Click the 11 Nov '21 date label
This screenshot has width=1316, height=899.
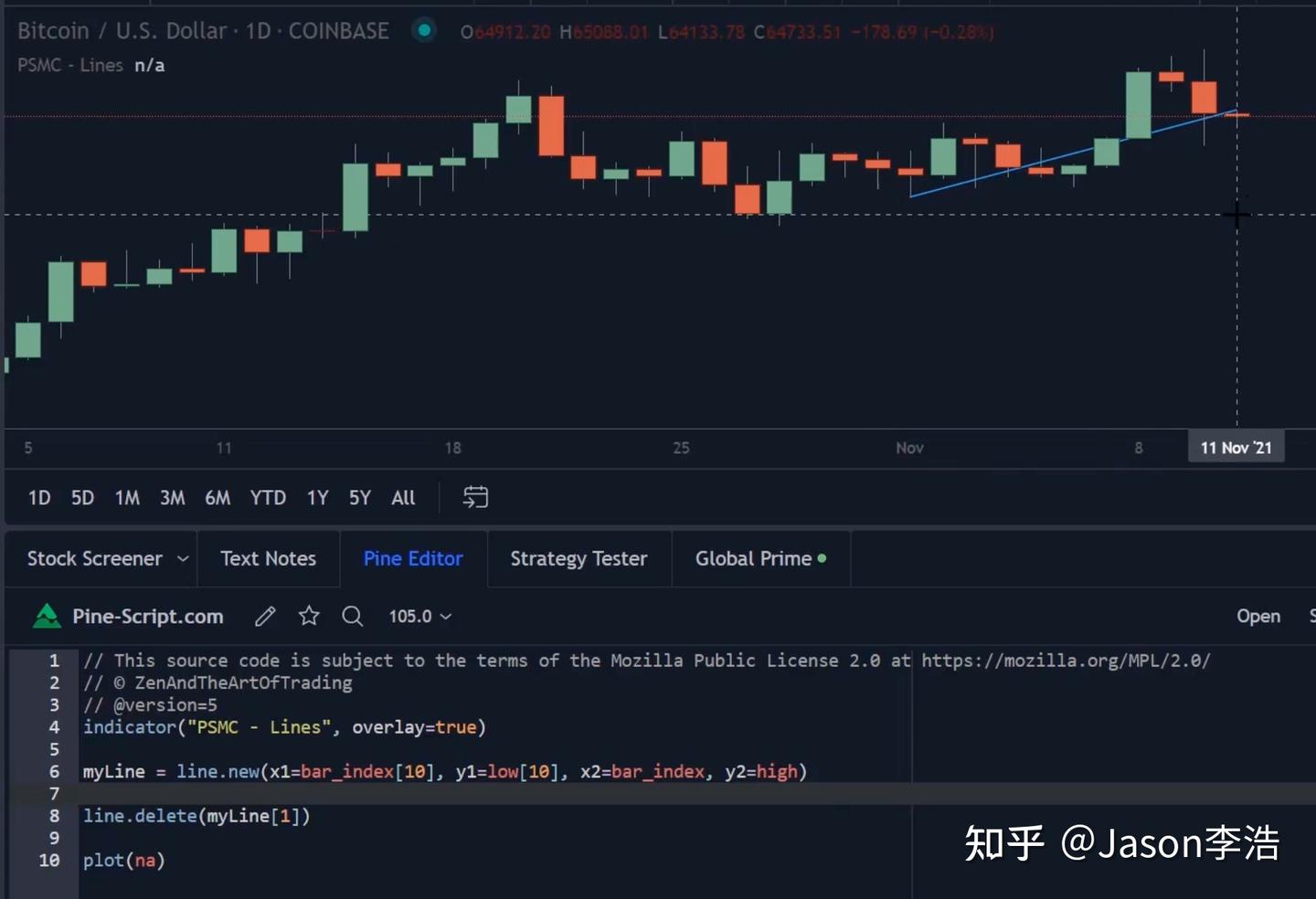pyautogui.click(x=1236, y=448)
